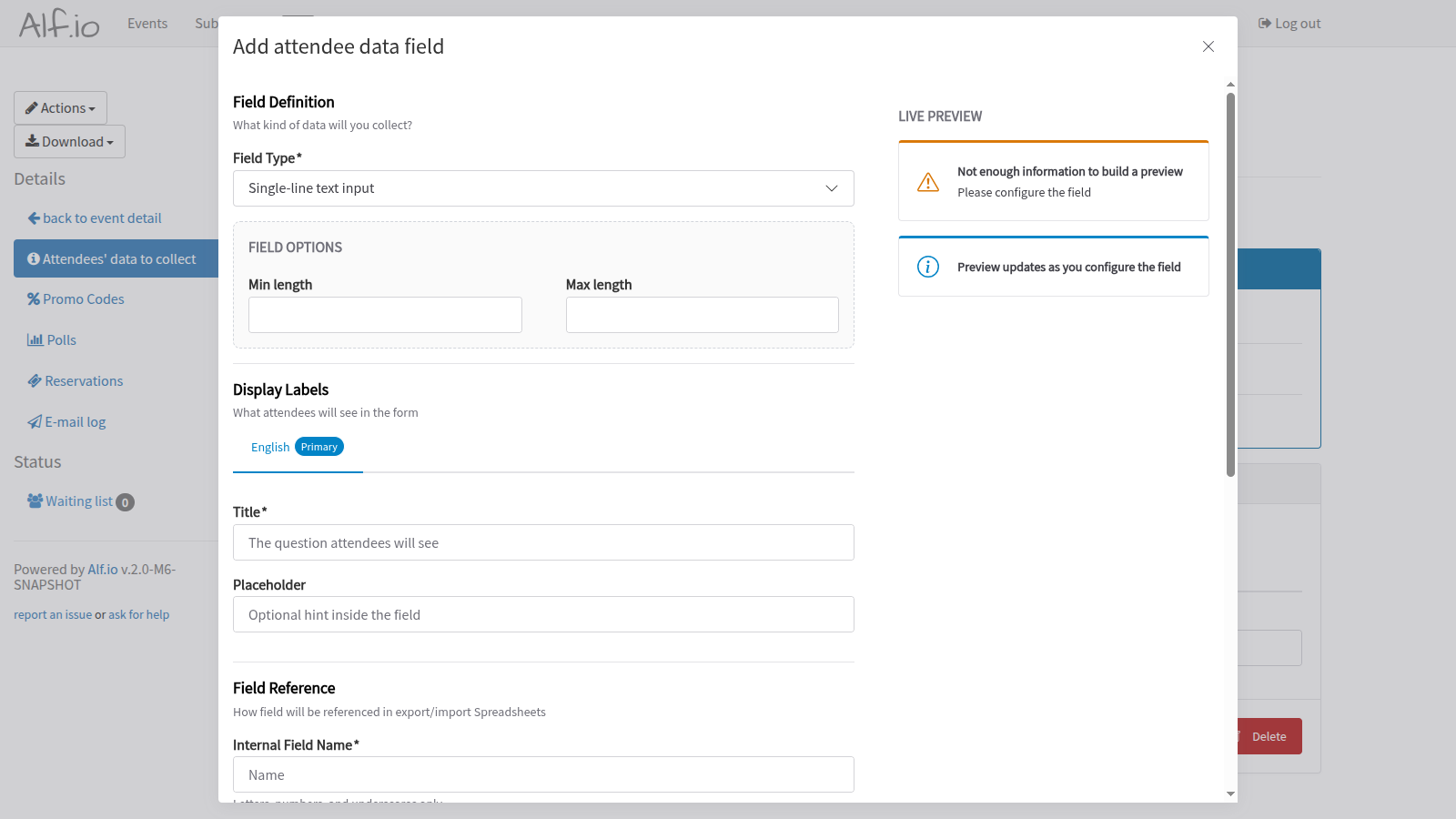Click the red Delete button

click(1269, 736)
